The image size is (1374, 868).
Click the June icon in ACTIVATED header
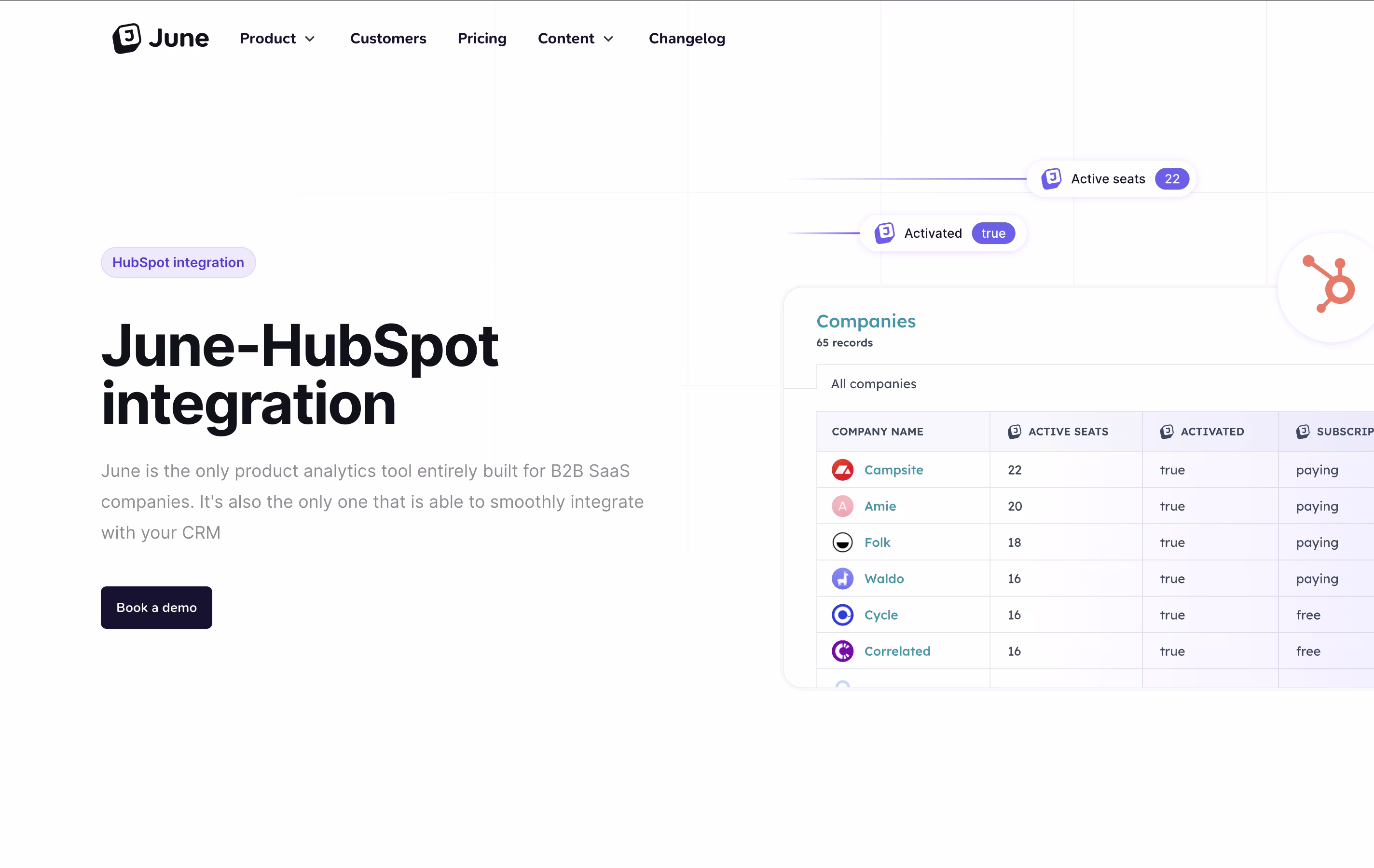1166,432
